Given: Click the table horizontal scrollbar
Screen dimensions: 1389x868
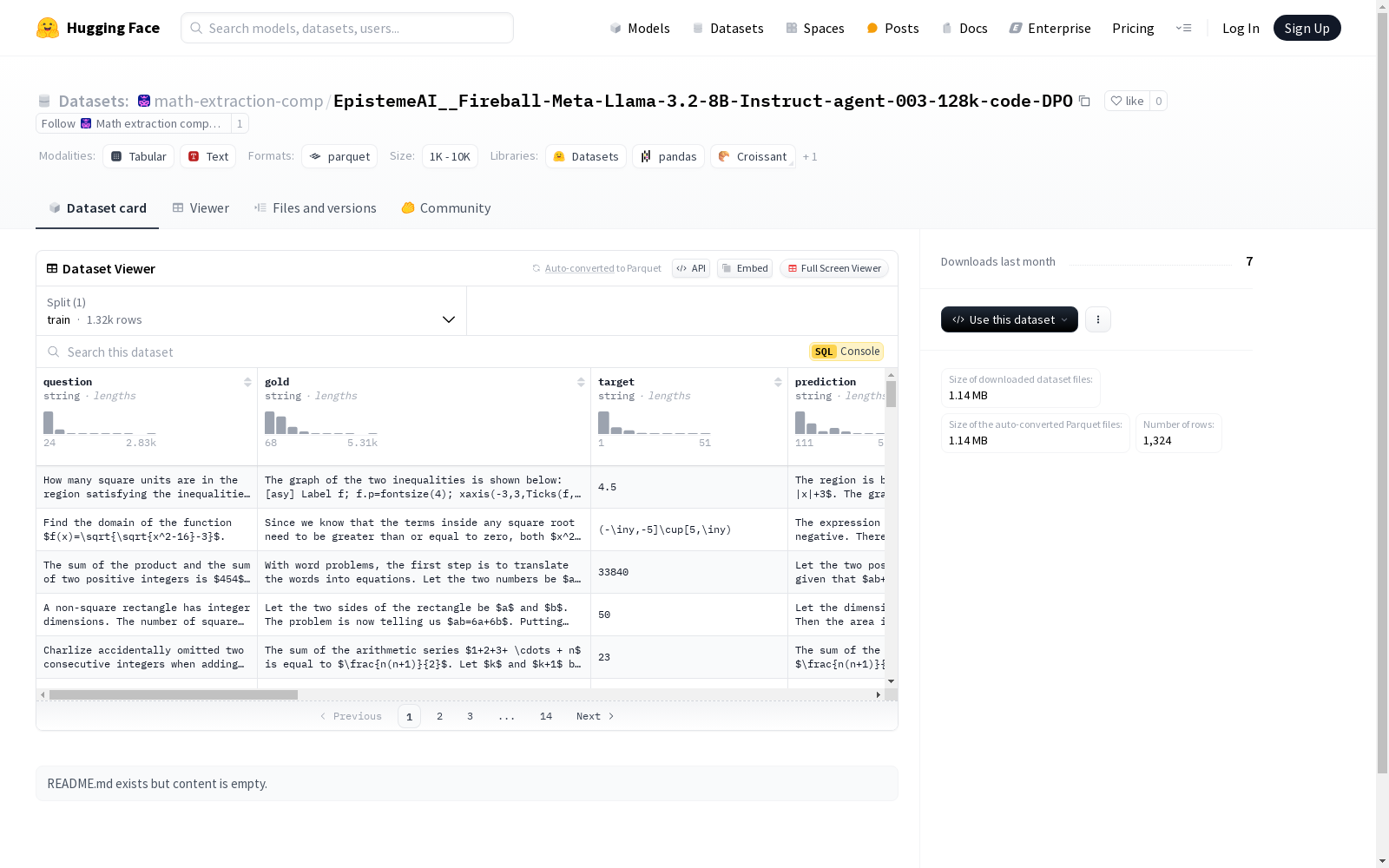Looking at the screenshot, I should [174, 694].
